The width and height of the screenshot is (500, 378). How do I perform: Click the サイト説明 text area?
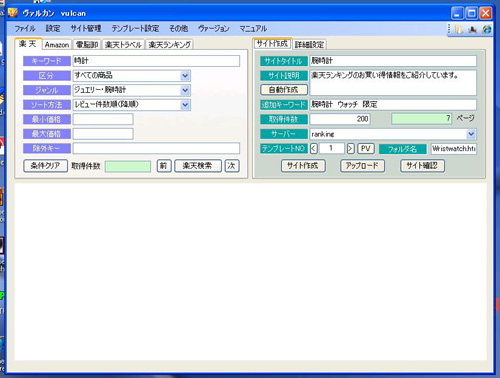[x=393, y=83]
